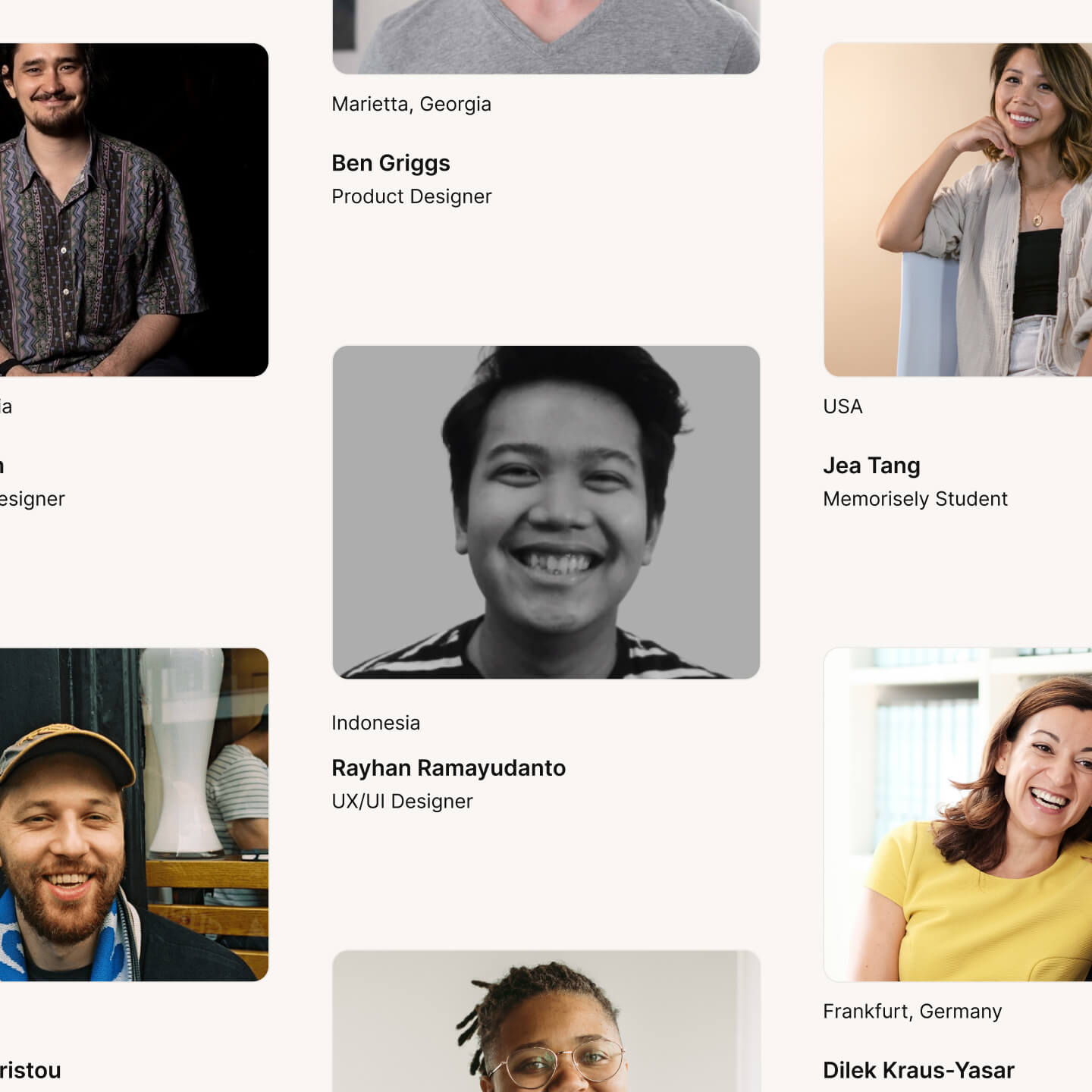Image resolution: width=1092 pixels, height=1092 pixels.
Task: Select the cut-off "esigner" role text
Action: tap(33, 499)
